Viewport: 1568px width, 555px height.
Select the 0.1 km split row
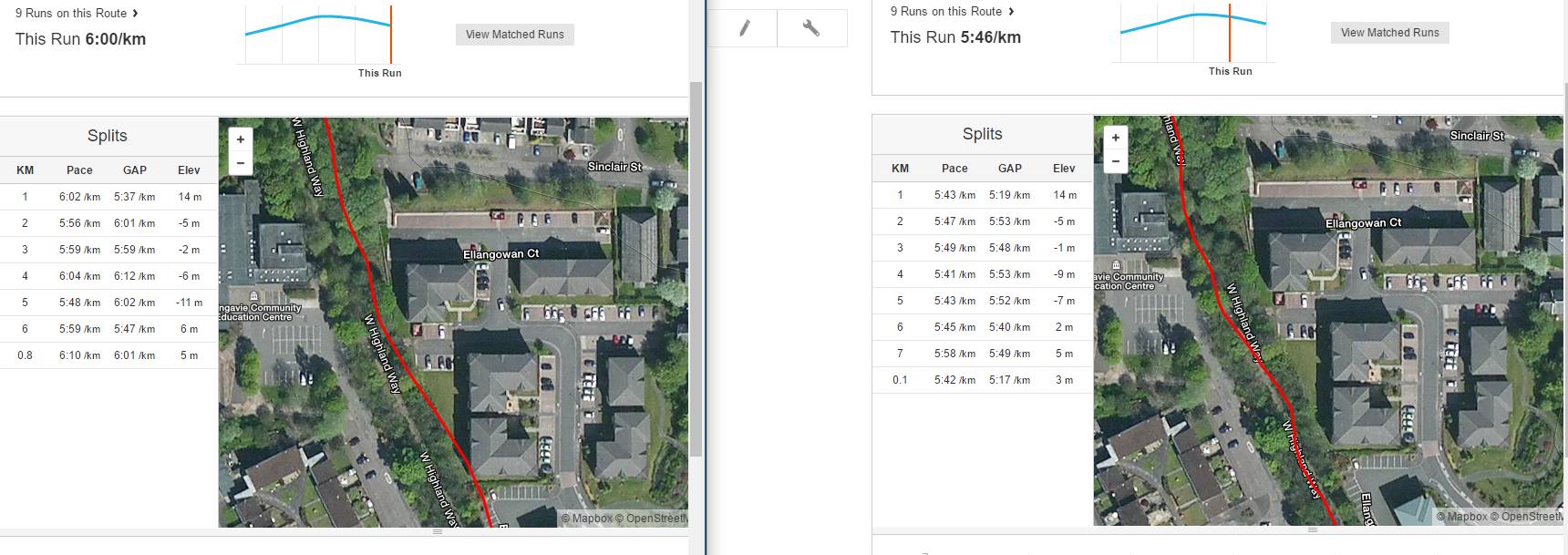click(x=982, y=380)
